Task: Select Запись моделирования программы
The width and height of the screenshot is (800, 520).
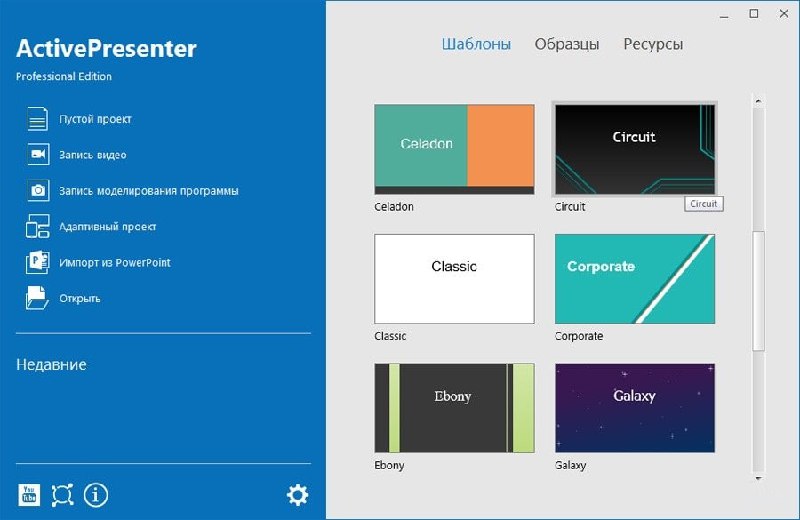Action: (149, 191)
